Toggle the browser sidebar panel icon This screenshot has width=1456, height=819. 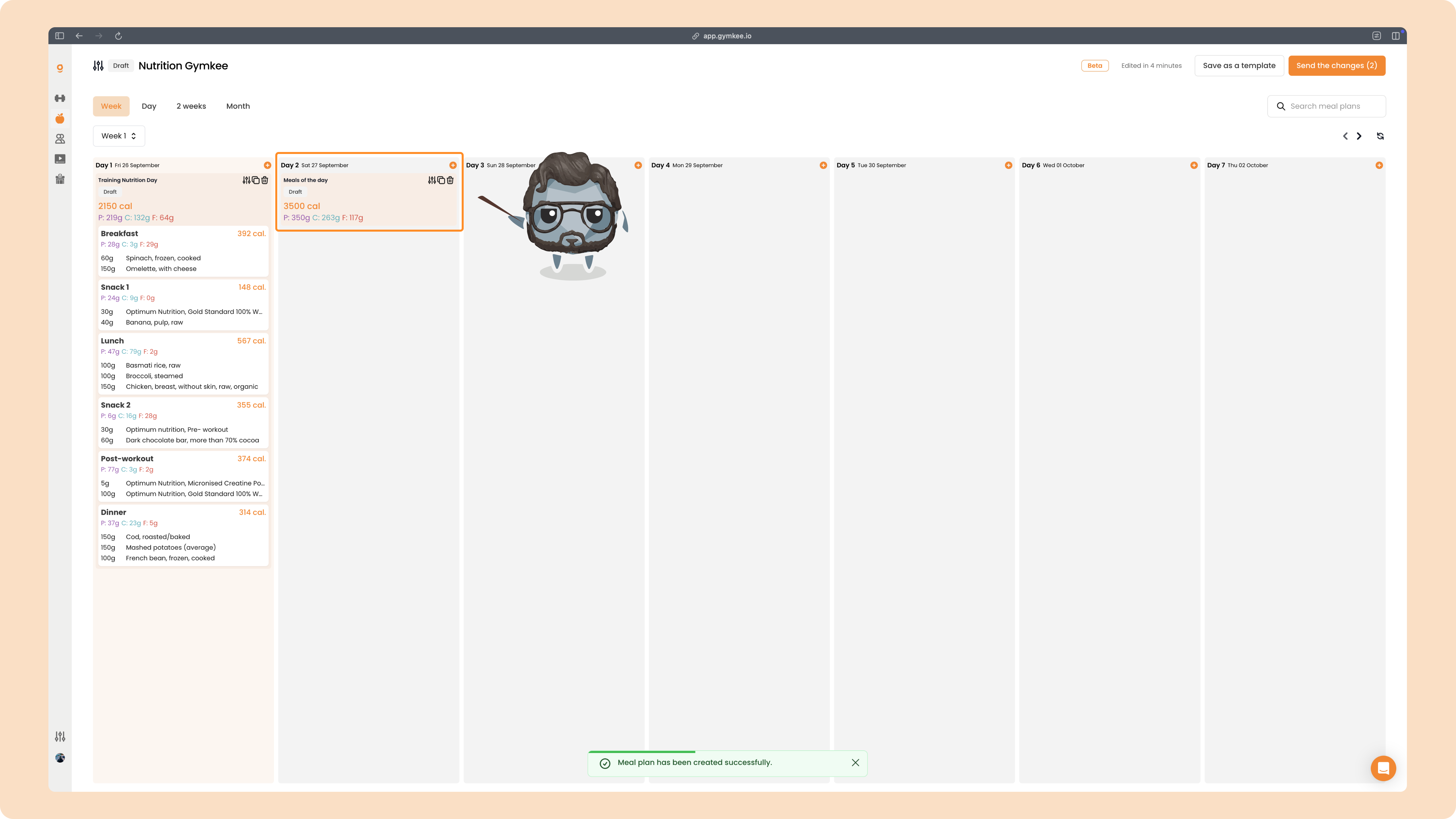pyautogui.click(x=59, y=36)
